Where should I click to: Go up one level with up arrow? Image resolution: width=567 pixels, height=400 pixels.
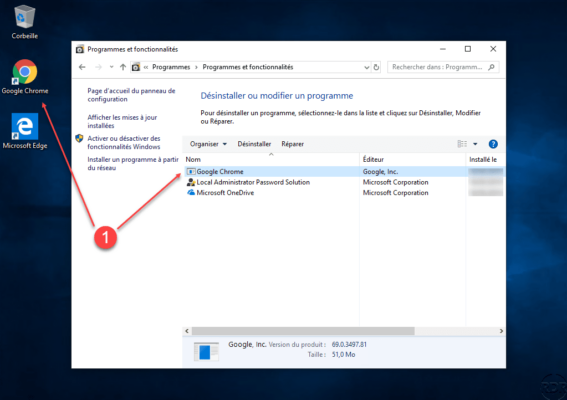click(x=123, y=67)
